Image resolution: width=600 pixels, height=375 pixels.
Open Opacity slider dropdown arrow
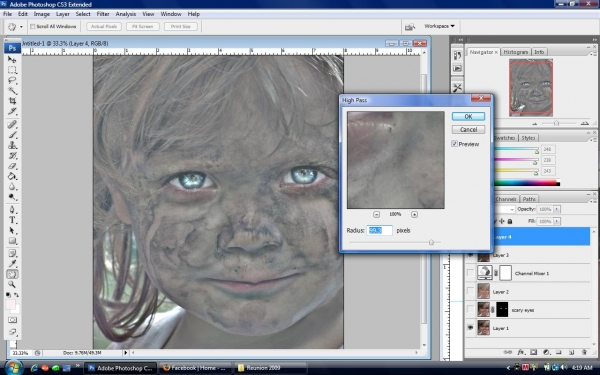pos(557,209)
